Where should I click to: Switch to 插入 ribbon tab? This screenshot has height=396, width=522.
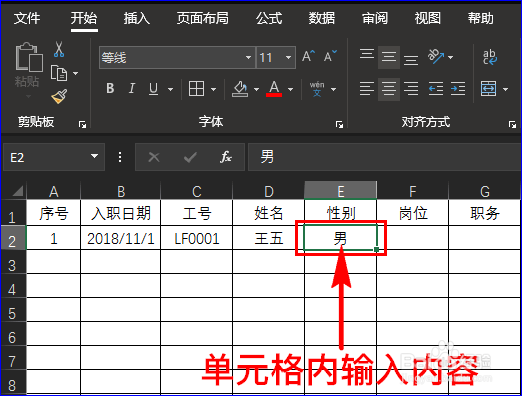click(137, 18)
